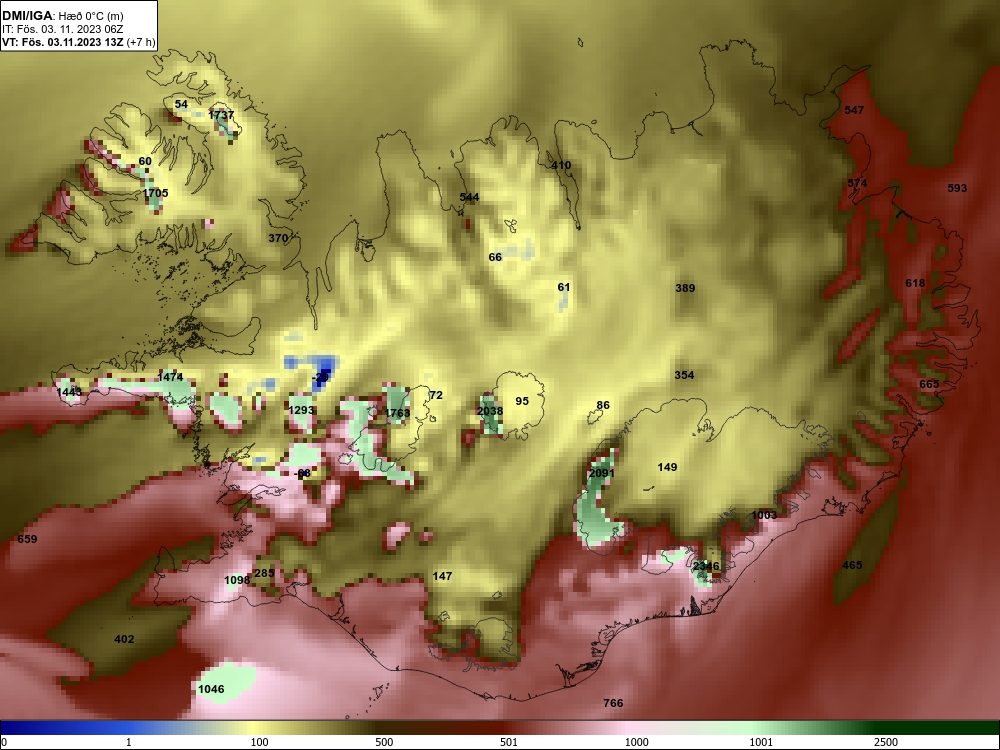The image size is (1000, 750).
Task: Click the offshore value 402
Action: pyautogui.click(x=124, y=640)
